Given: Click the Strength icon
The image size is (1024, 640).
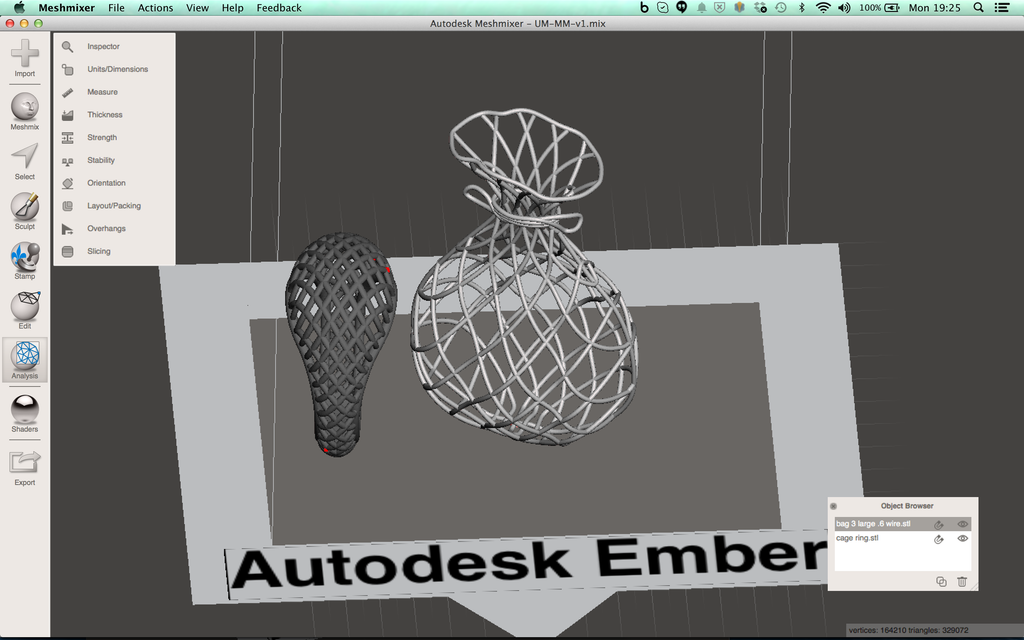Looking at the screenshot, I should (x=67, y=138).
